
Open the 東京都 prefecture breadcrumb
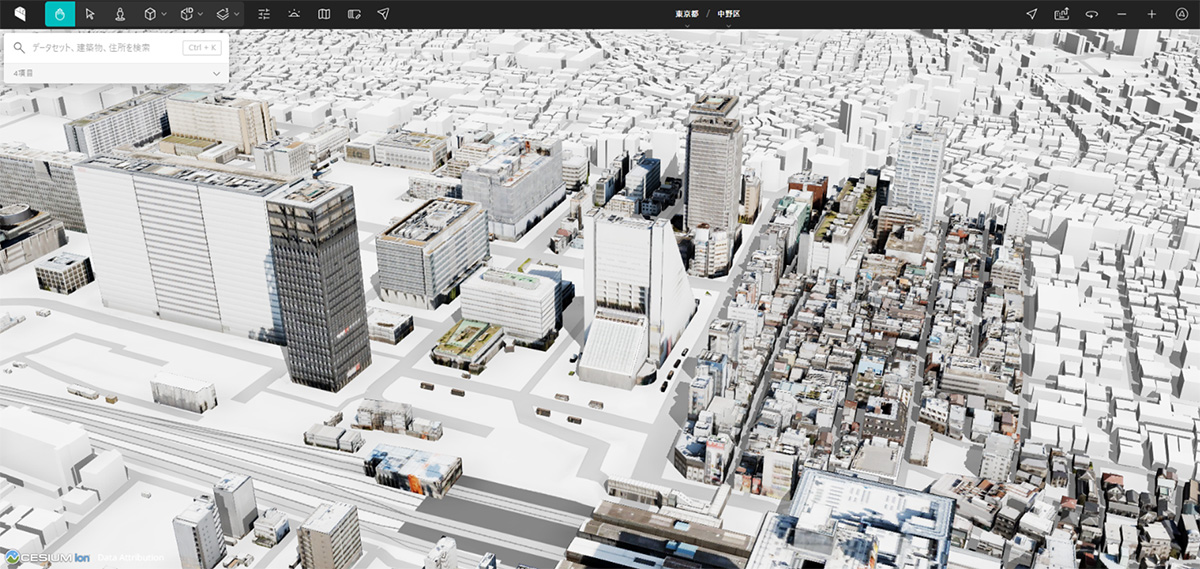click(x=686, y=14)
